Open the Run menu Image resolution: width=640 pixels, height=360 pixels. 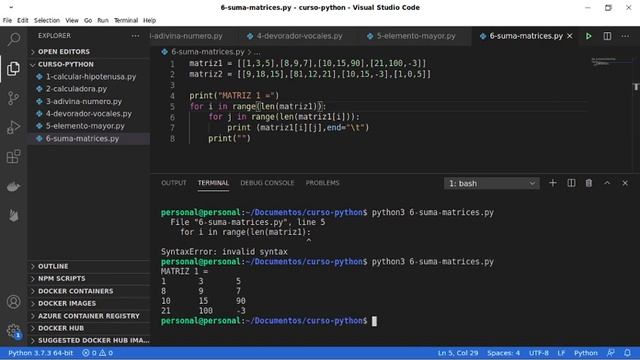103,20
